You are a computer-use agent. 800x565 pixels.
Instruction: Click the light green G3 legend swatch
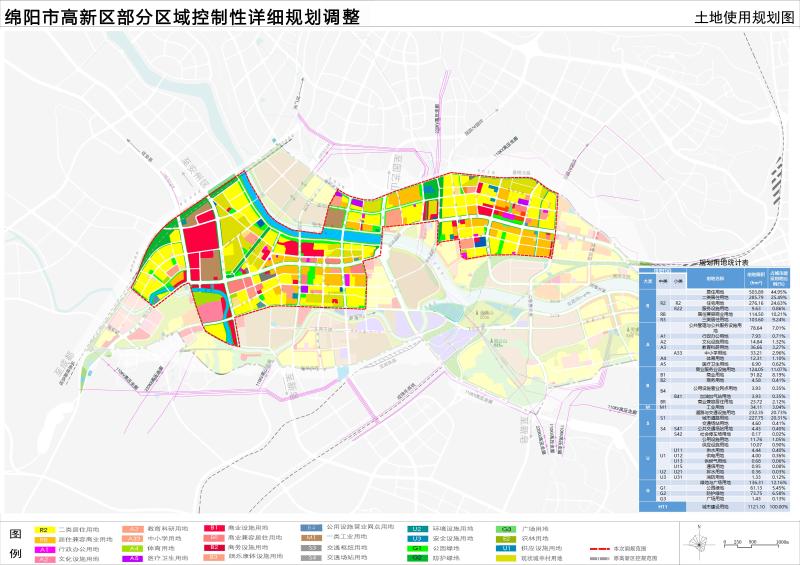pos(506,529)
